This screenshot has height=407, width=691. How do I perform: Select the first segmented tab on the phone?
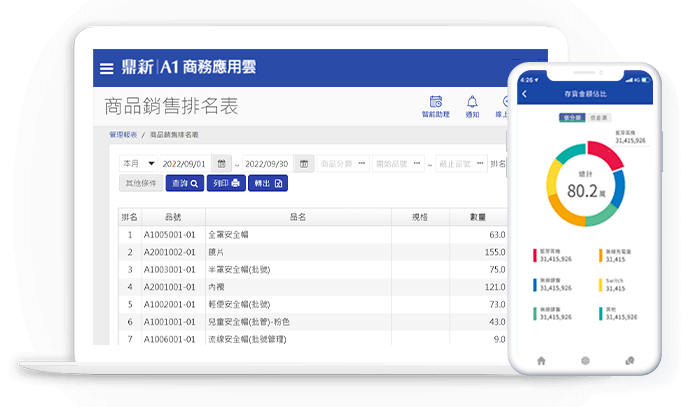pyautogui.click(x=572, y=118)
